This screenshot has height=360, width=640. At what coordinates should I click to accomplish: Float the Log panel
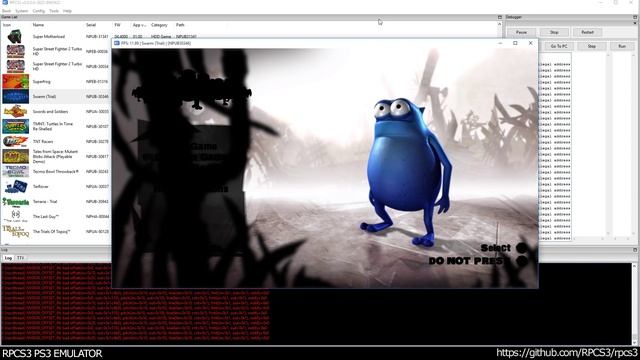(x=635, y=250)
